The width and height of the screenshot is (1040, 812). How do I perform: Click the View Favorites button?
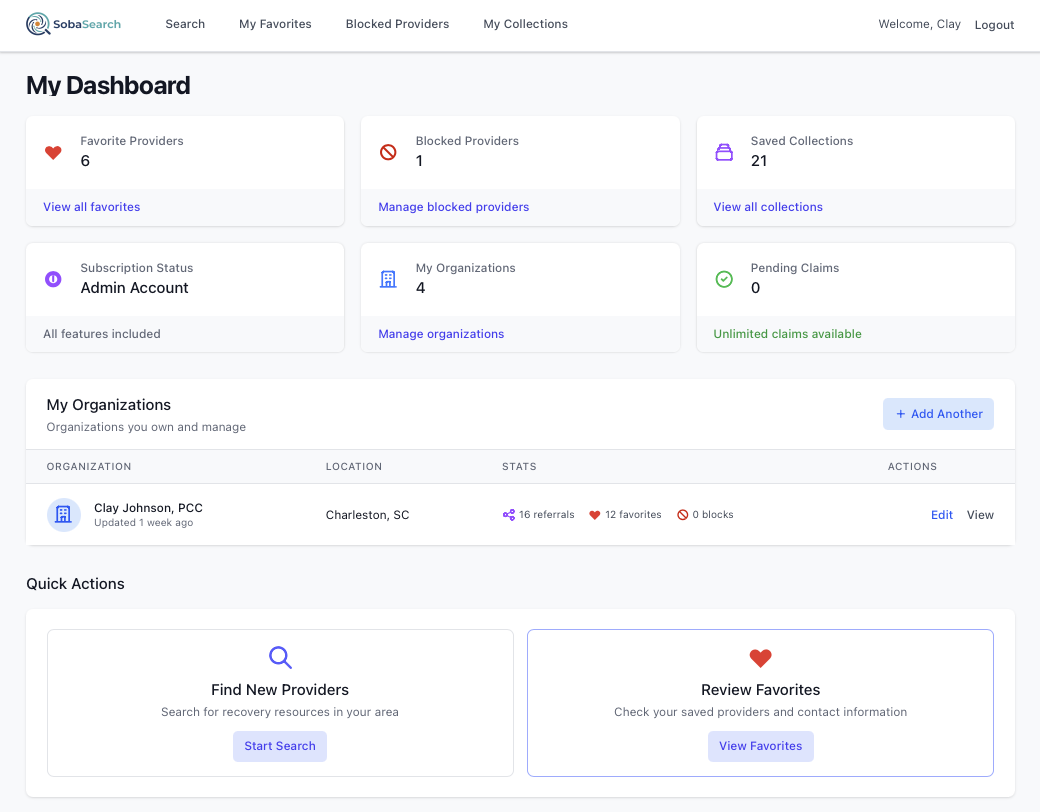tap(760, 746)
